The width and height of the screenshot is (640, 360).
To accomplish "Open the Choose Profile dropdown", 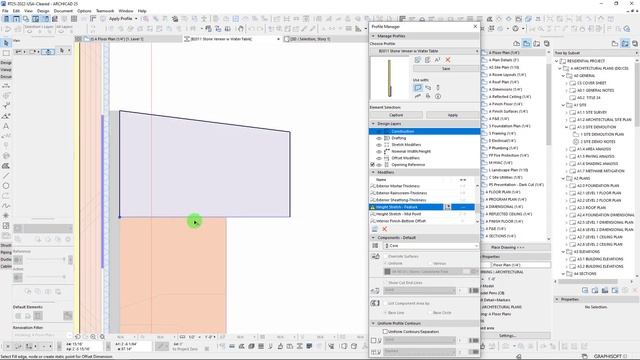I will pos(424,51).
